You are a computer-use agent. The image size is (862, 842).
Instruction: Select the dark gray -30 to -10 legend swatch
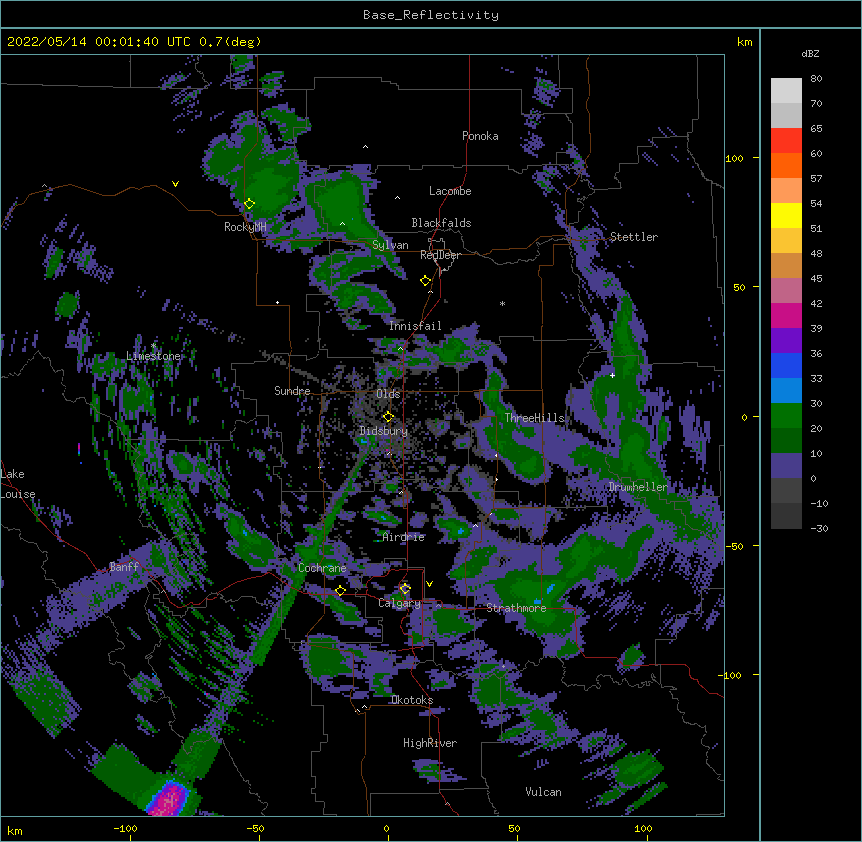coord(786,516)
